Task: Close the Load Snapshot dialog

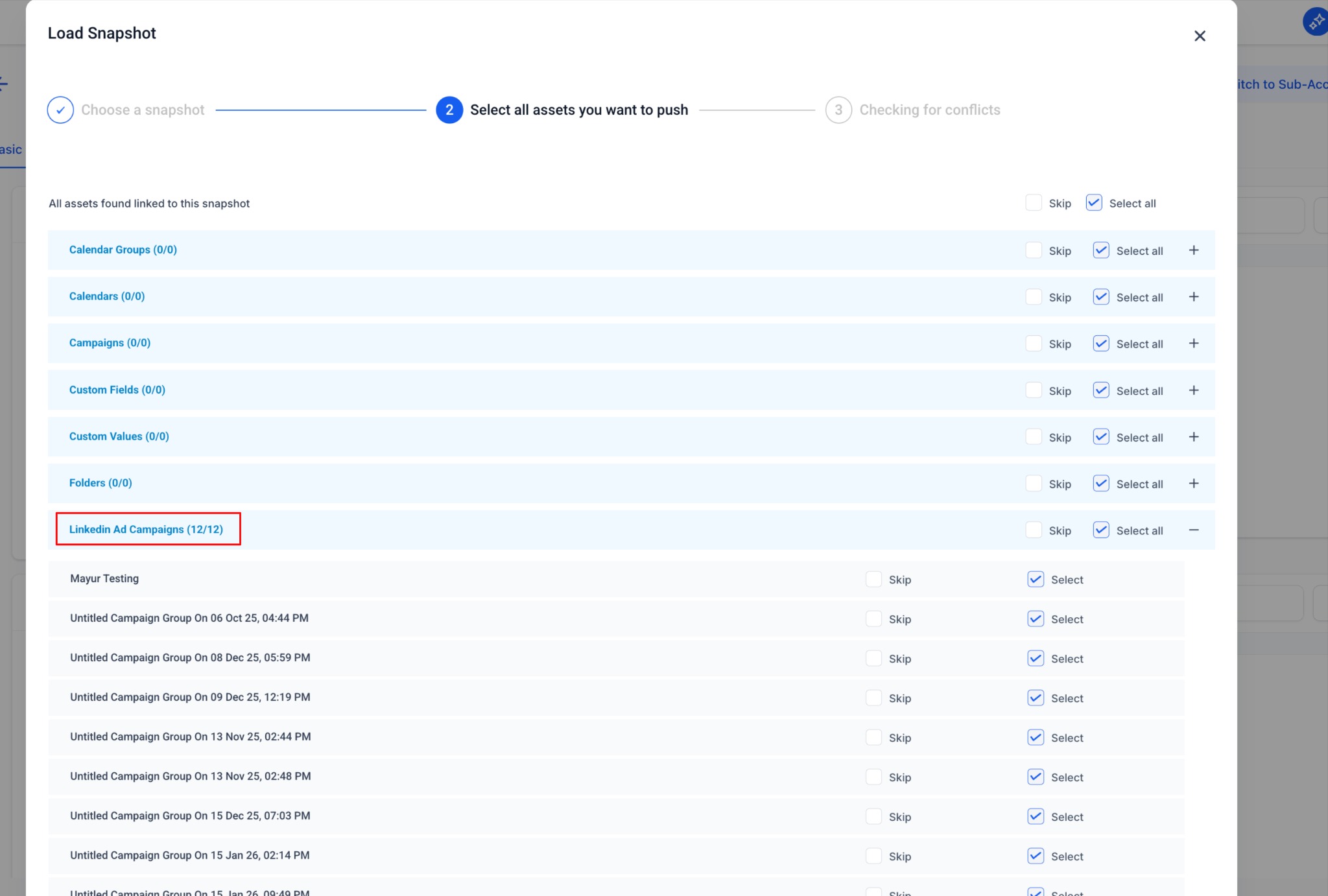Action: [1200, 36]
